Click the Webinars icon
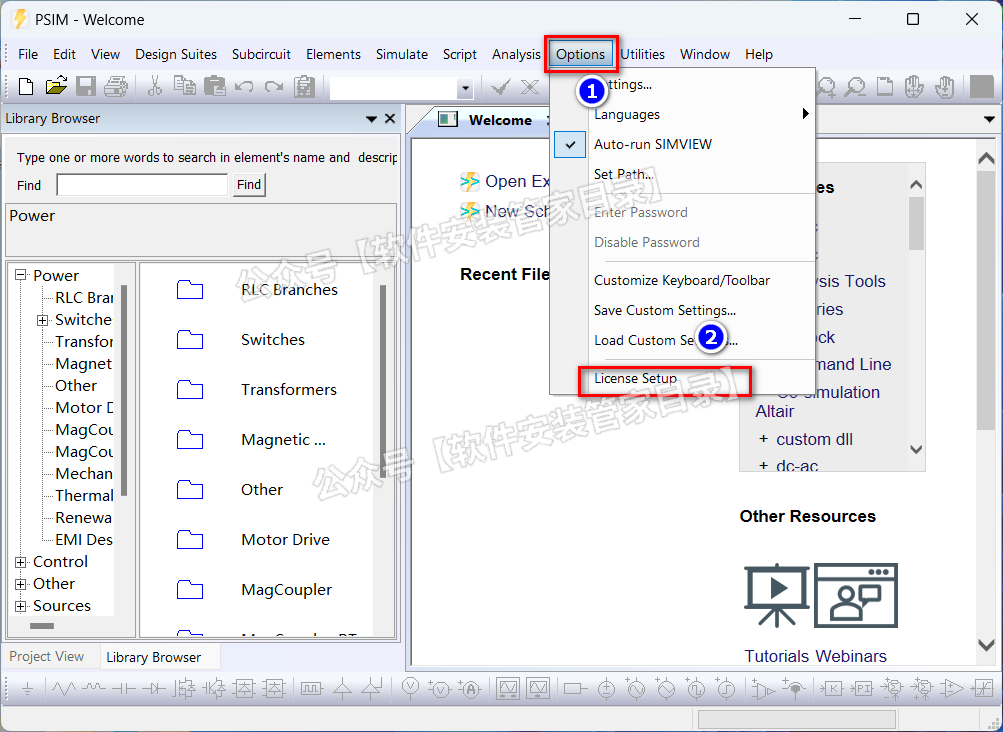 856,596
